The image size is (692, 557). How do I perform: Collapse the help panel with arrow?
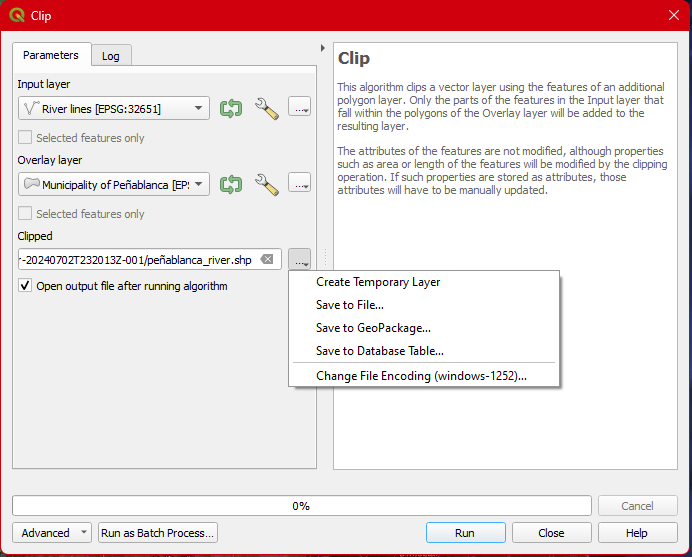pyautogui.click(x=322, y=48)
